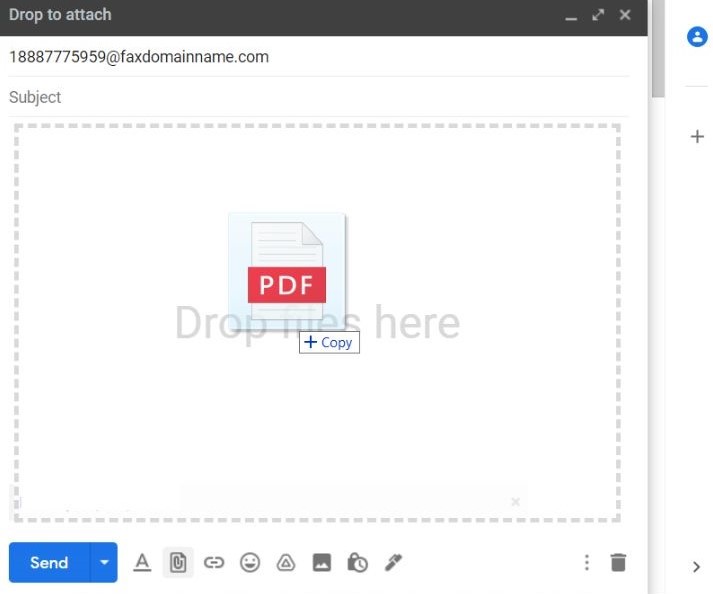This screenshot has width=713, height=594.
Task: Click the Subject field
Action: (x=319, y=97)
